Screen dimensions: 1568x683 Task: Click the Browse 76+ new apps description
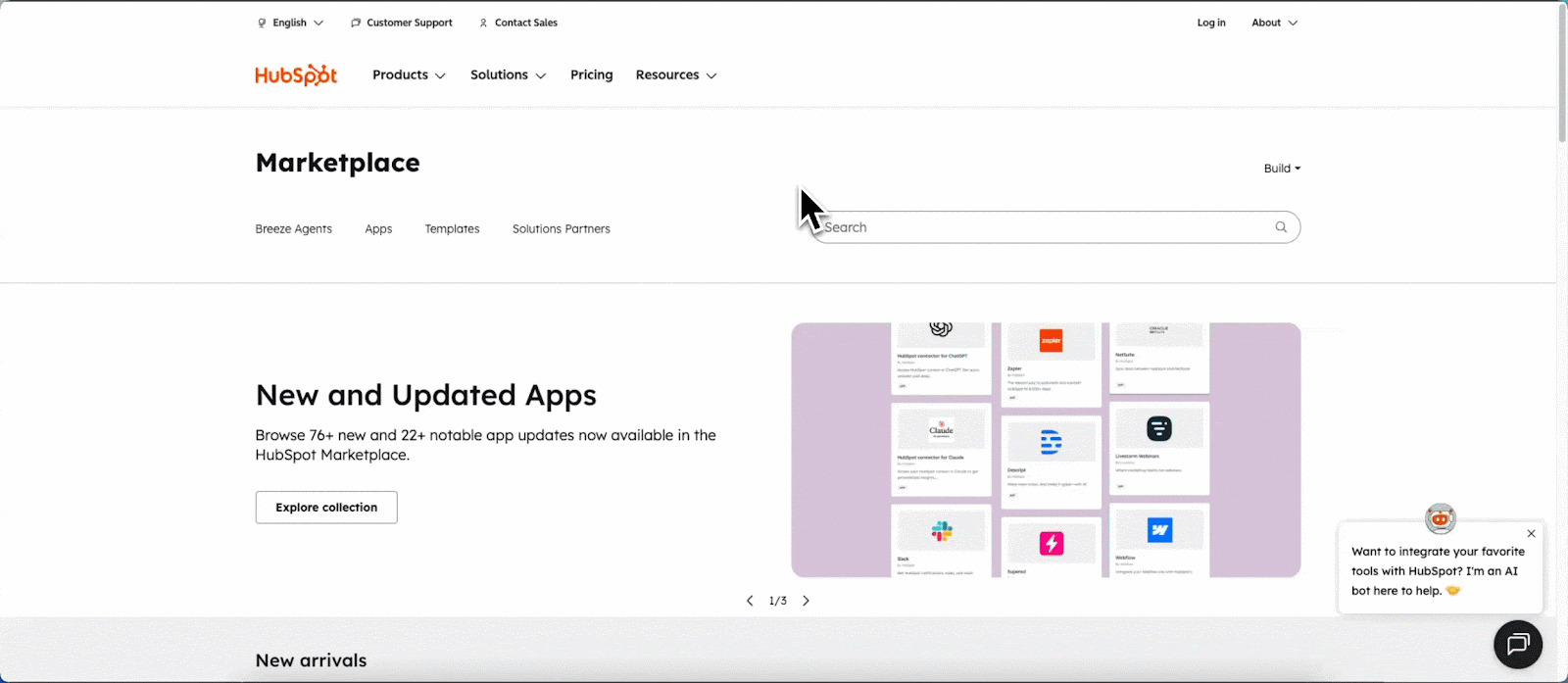(x=486, y=445)
